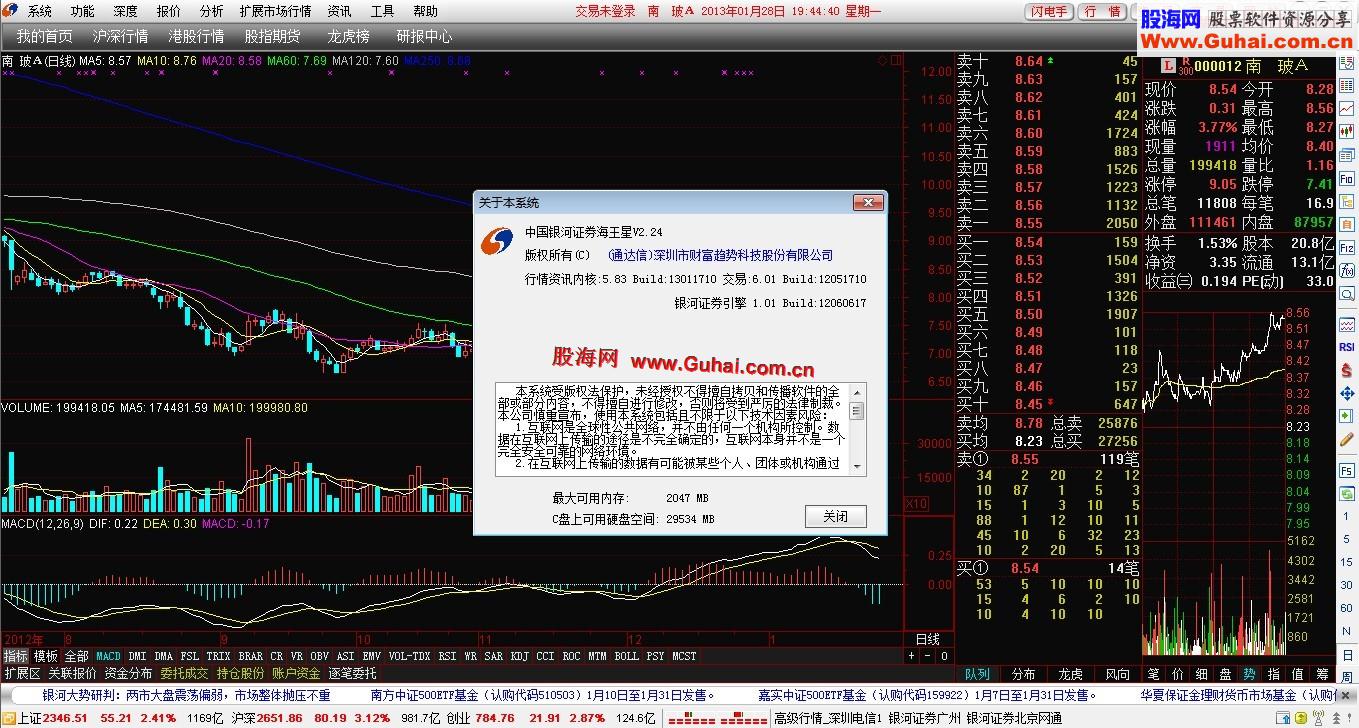
Task: Select the red line-chart icon in sidebar
Action: point(1346,108)
